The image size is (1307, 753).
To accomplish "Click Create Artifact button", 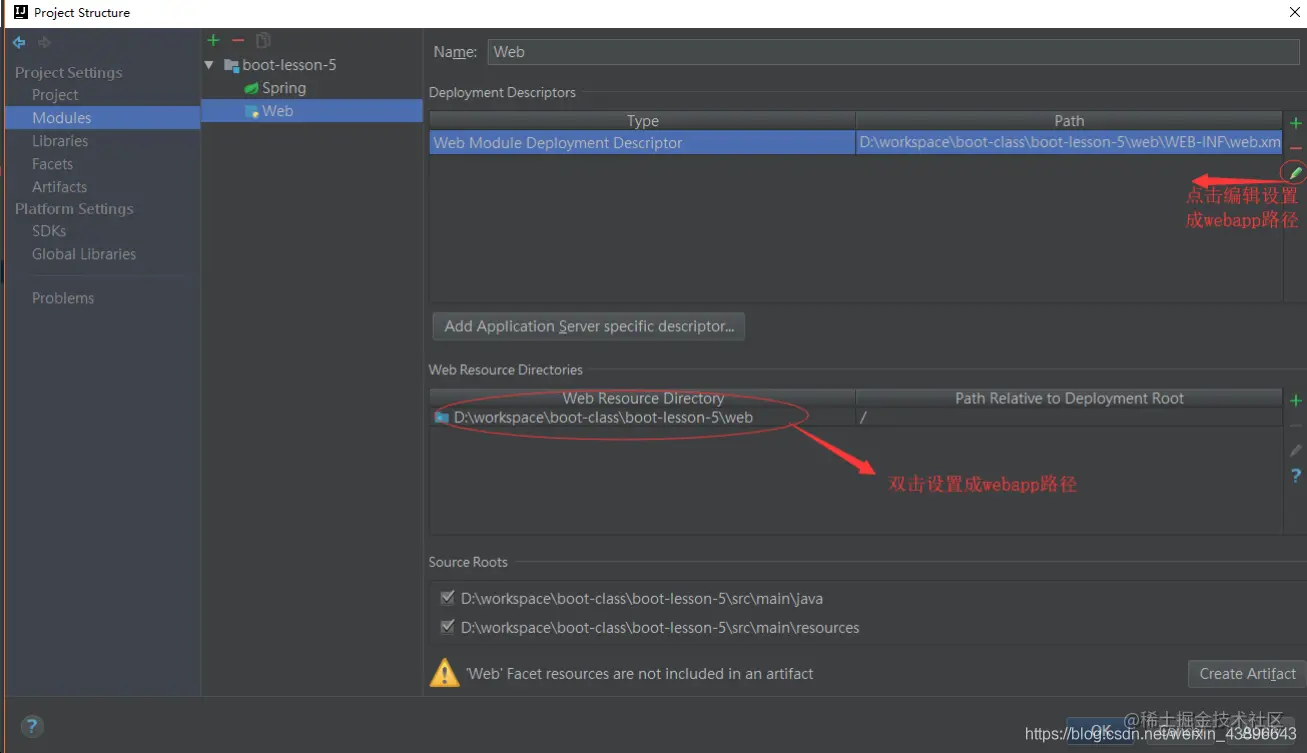I will click(1247, 674).
